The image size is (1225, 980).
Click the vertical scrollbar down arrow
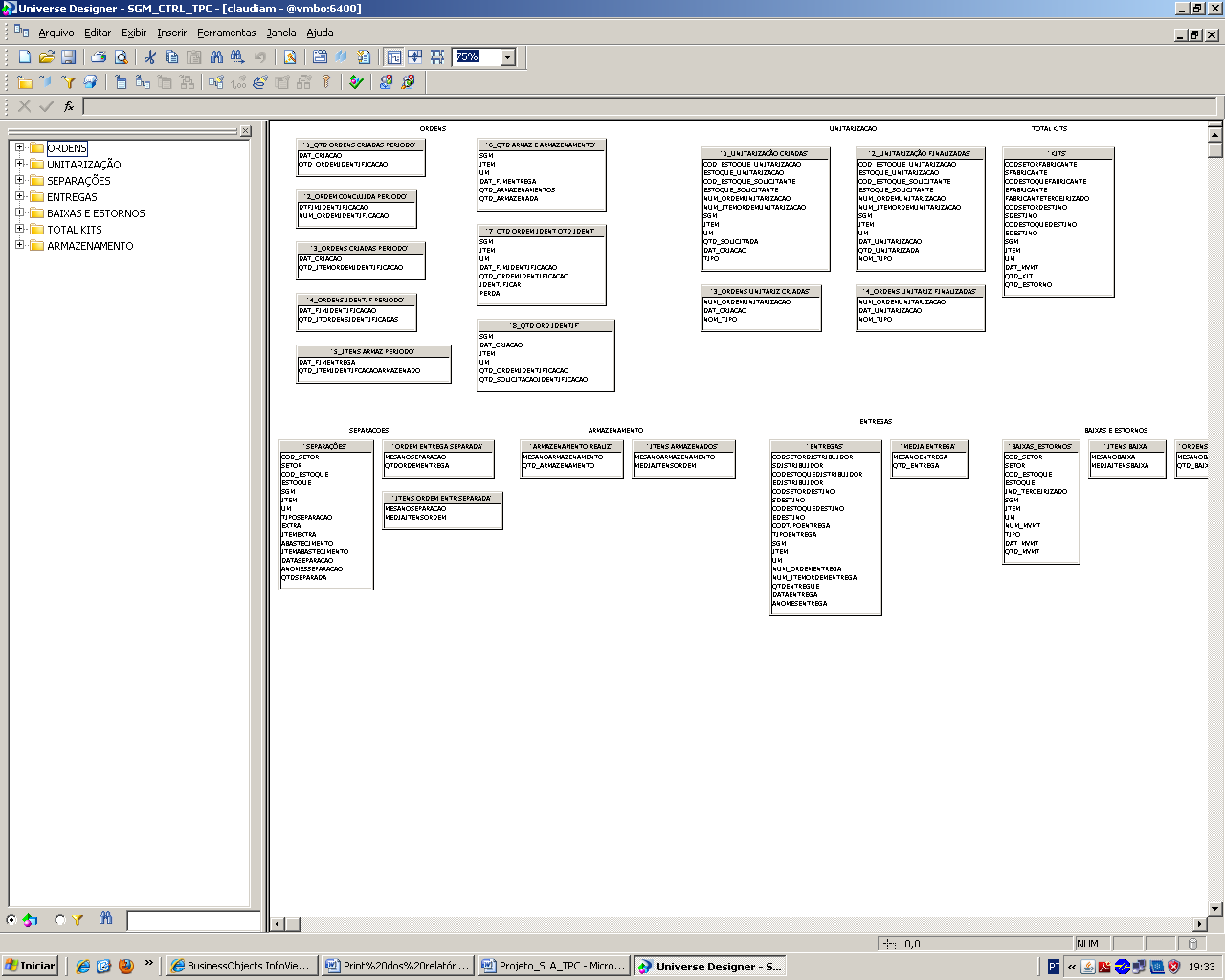click(1215, 908)
